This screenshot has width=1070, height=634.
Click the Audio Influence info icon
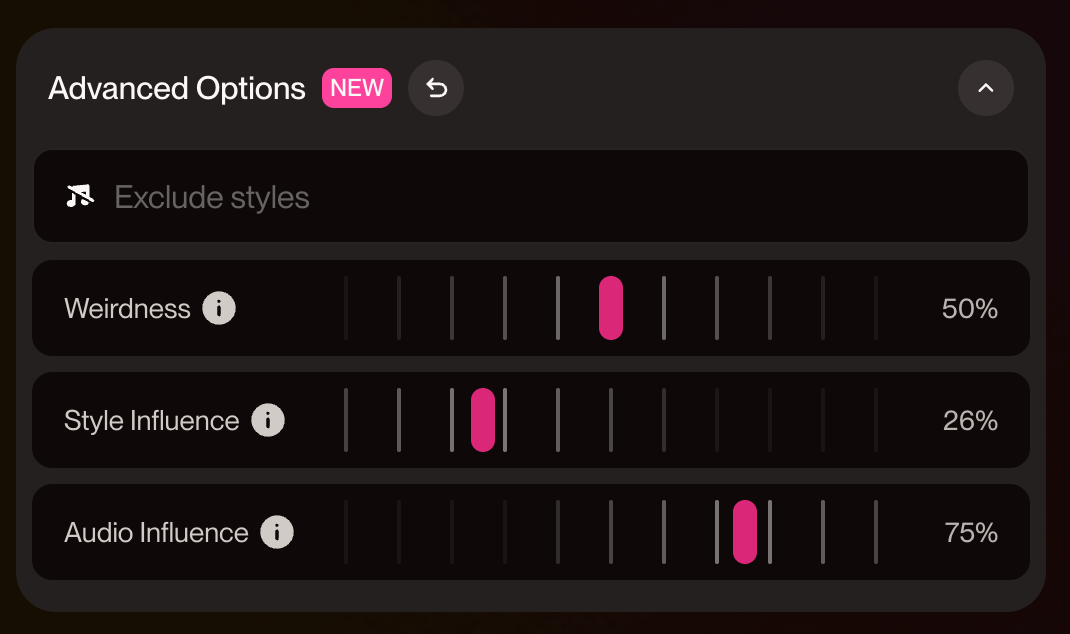(x=276, y=532)
